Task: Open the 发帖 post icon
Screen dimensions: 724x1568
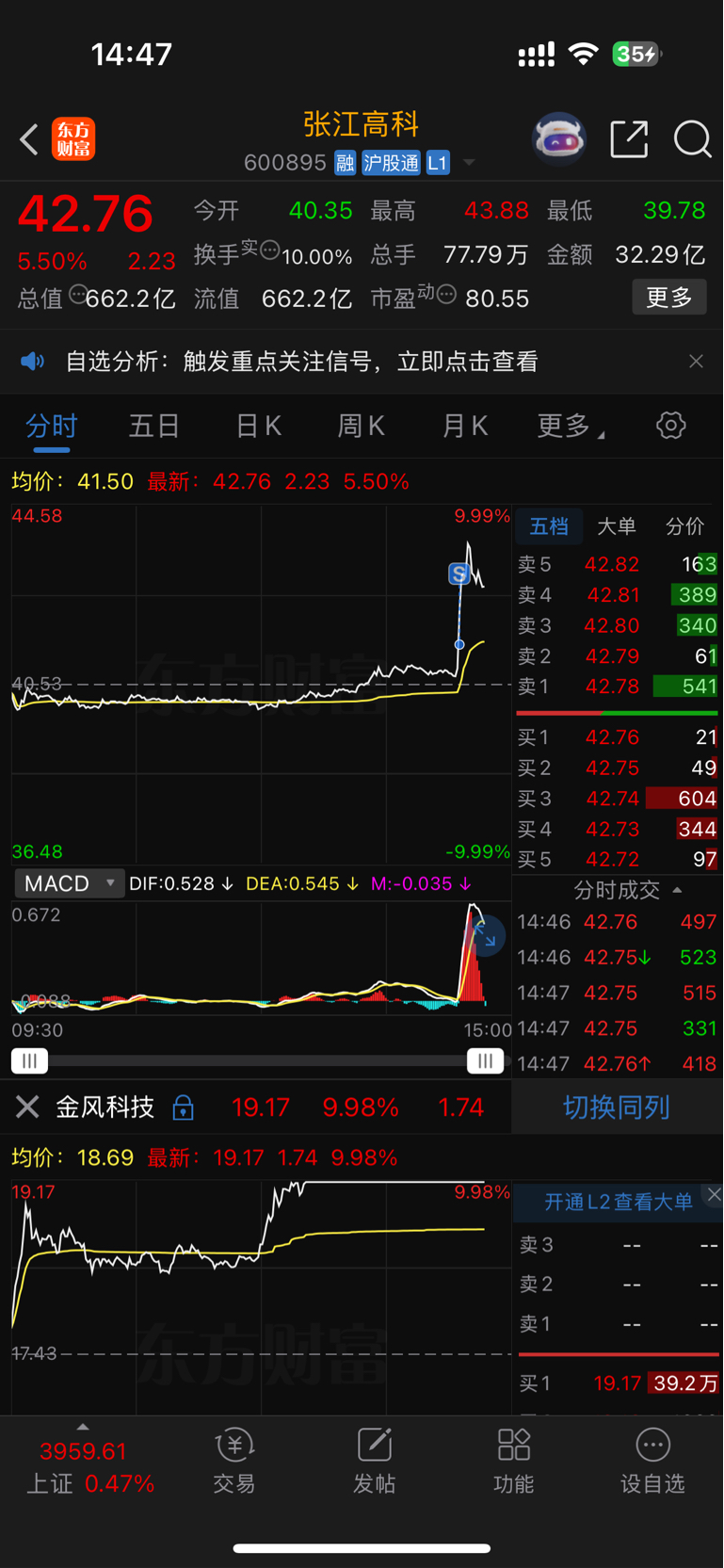Action: [x=374, y=1461]
